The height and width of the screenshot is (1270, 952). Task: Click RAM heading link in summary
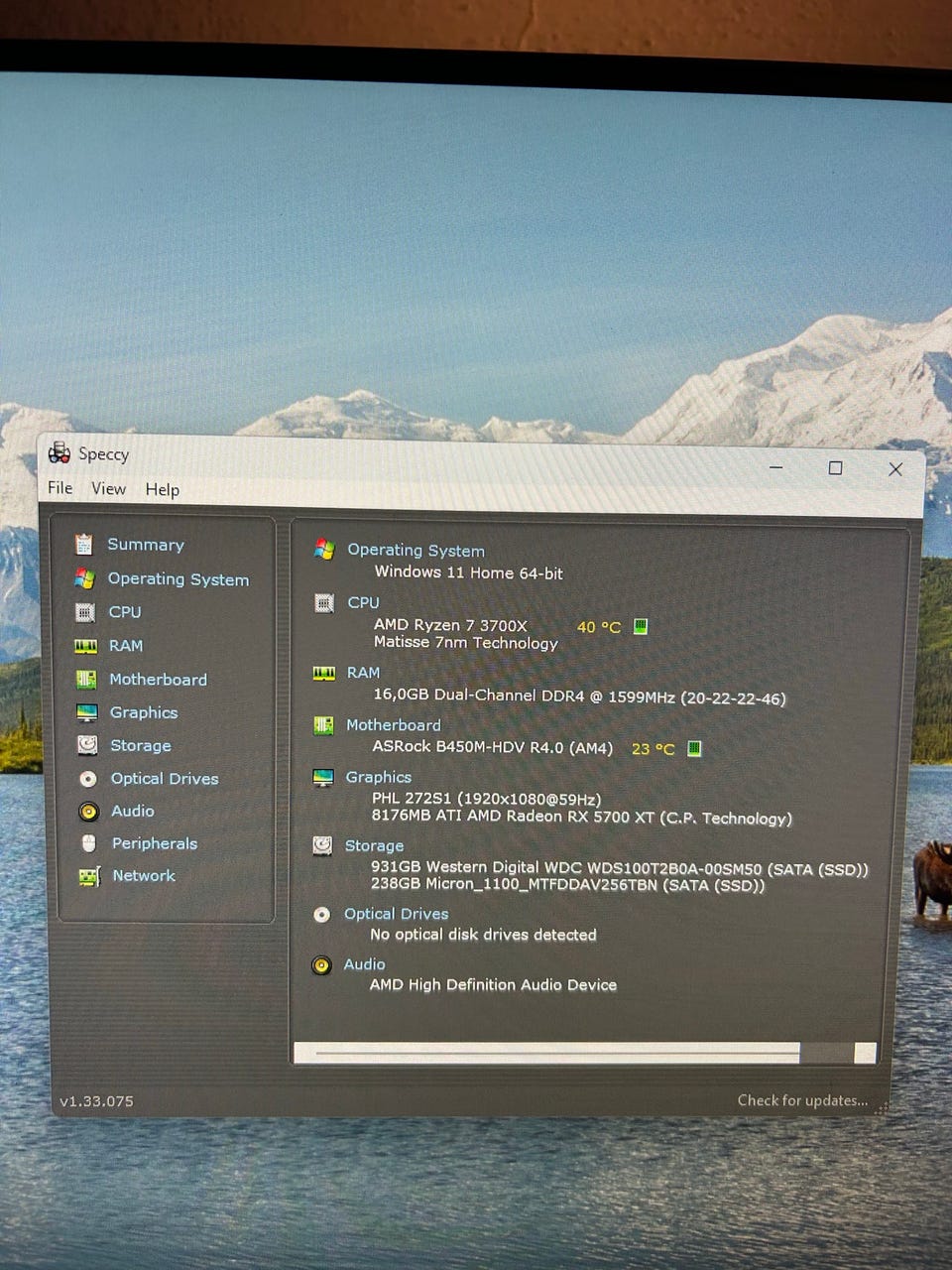pos(364,673)
